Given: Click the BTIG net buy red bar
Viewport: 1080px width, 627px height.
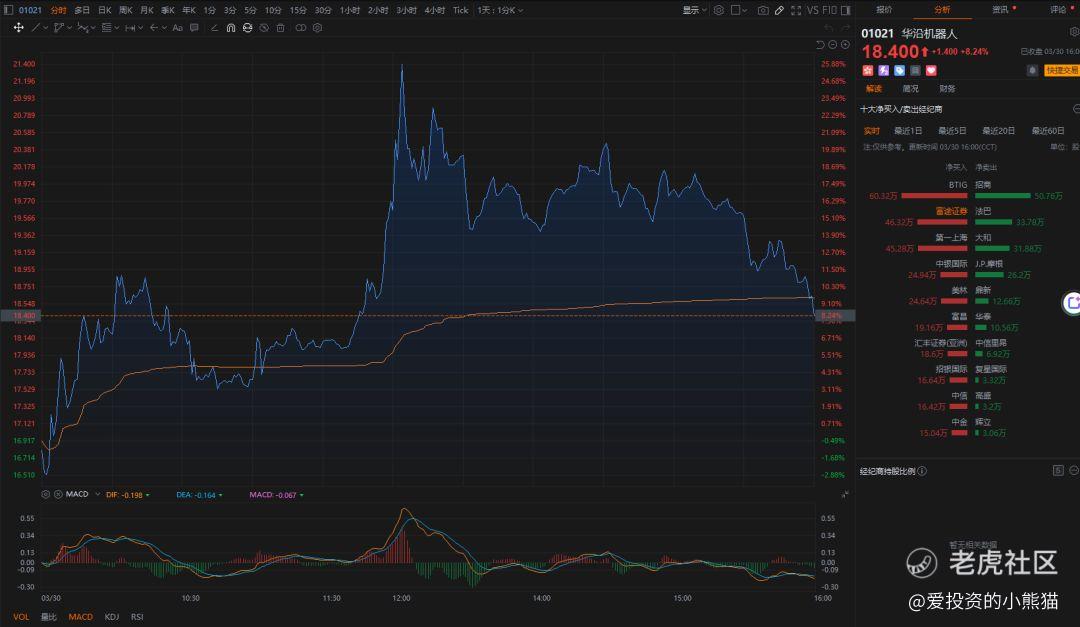Looking at the screenshot, I should [934, 196].
